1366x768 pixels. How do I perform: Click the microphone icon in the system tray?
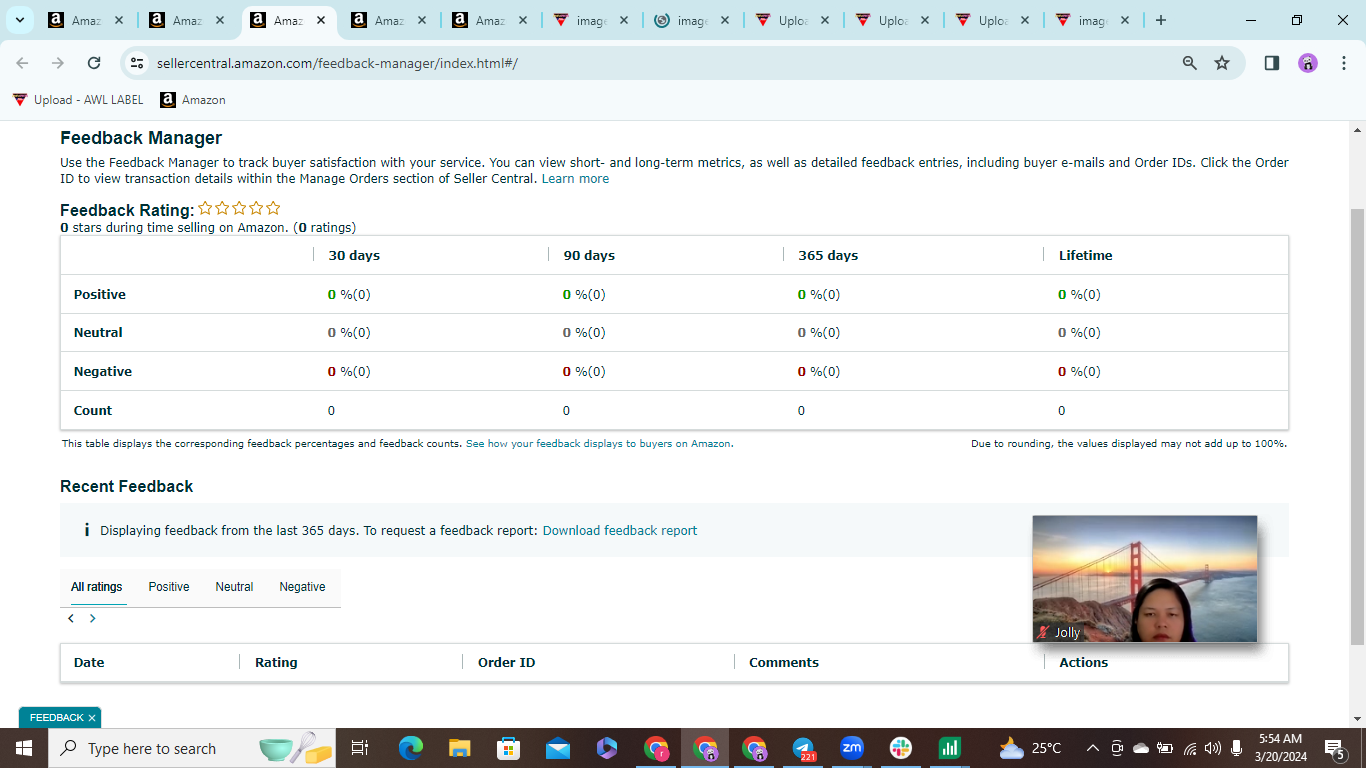point(1237,748)
